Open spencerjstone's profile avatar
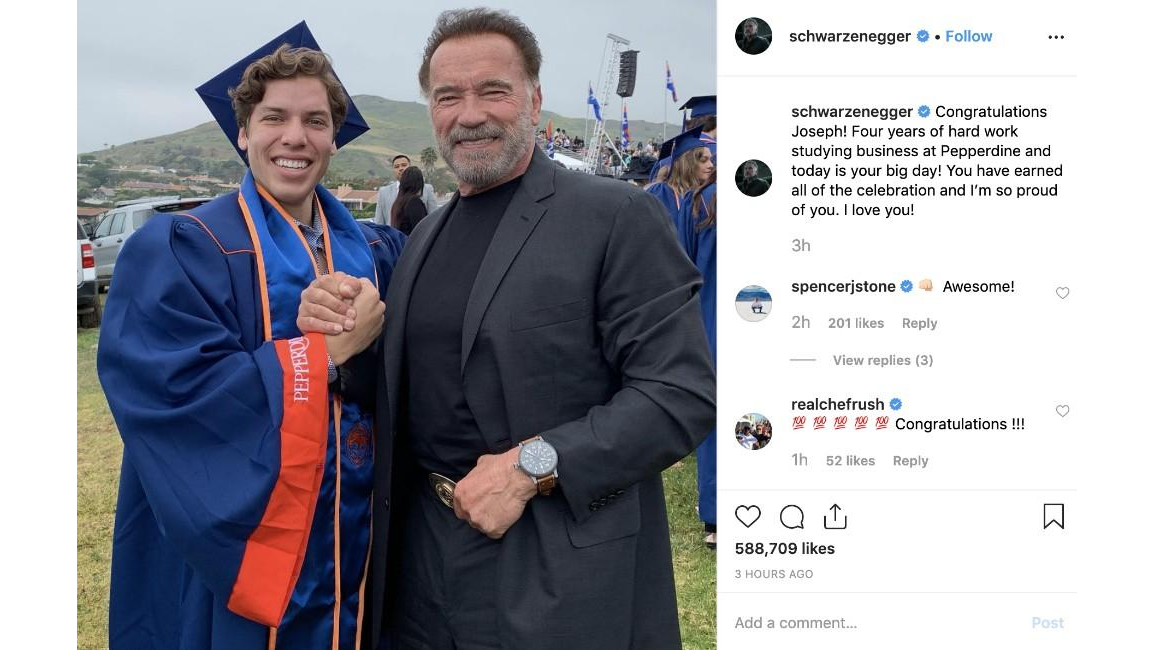The image size is (1155, 650). click(754, 303)
